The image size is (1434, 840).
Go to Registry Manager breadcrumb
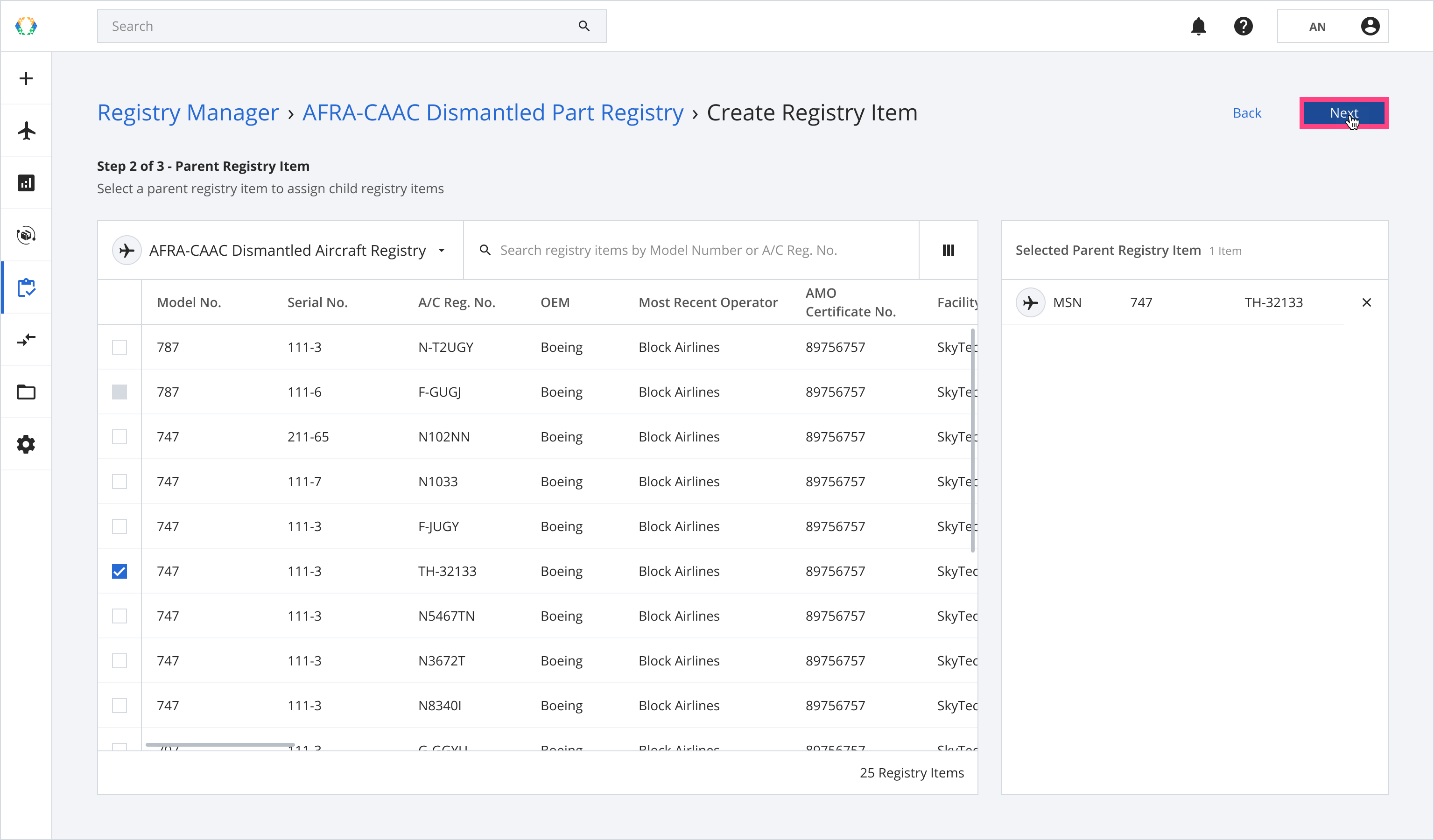coord(188,112)
